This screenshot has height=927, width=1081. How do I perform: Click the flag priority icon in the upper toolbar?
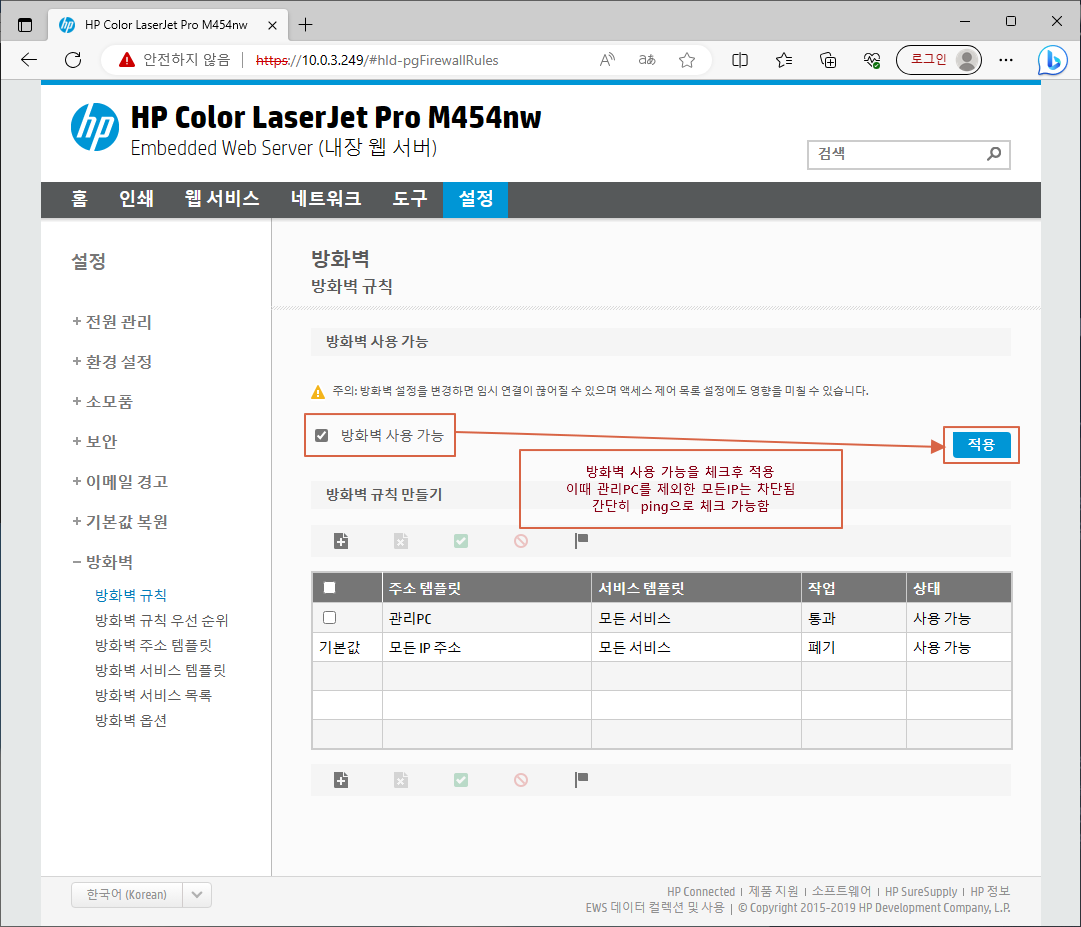(581, 541)
